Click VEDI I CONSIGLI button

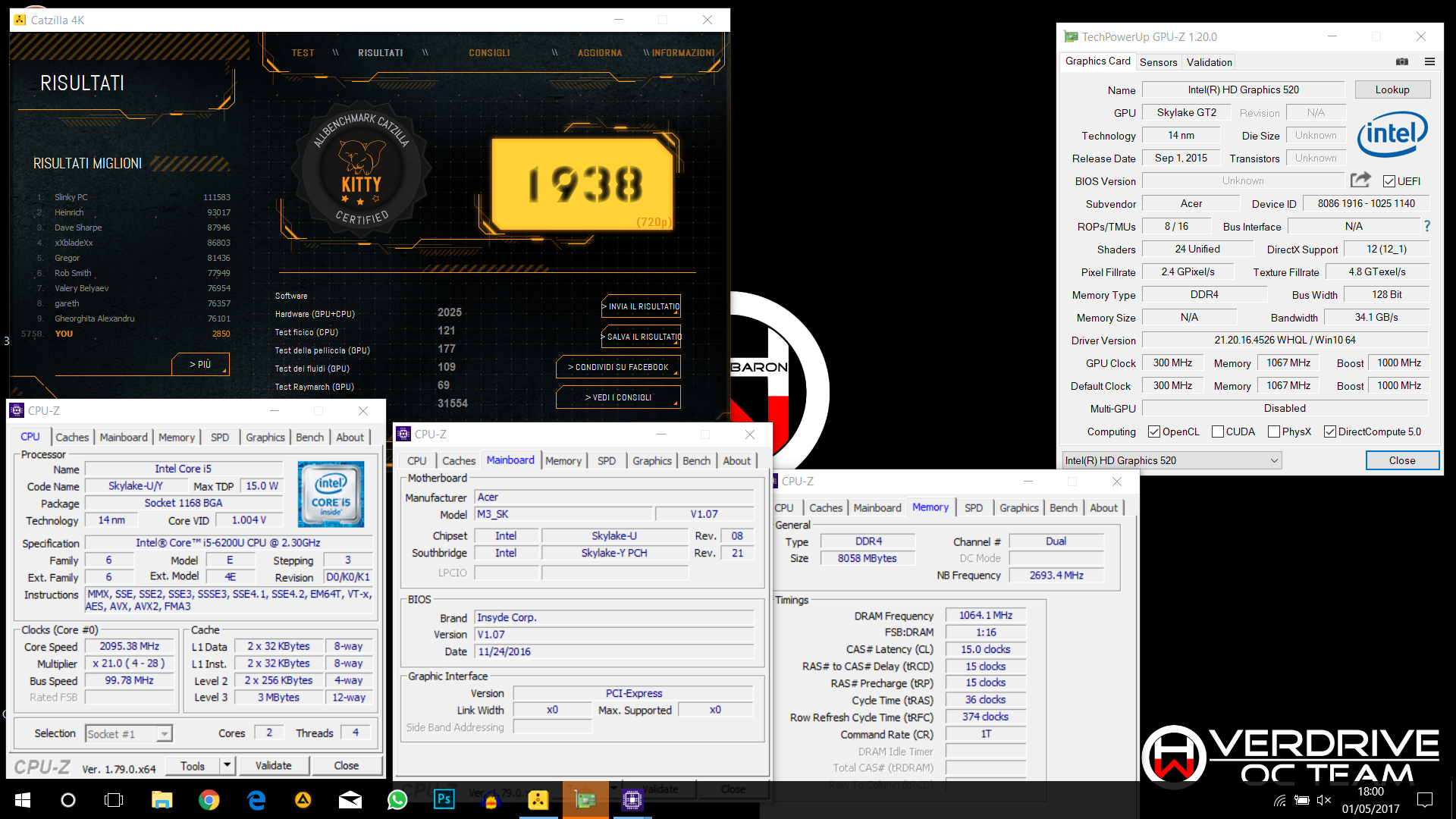click(x=619, y=397)
